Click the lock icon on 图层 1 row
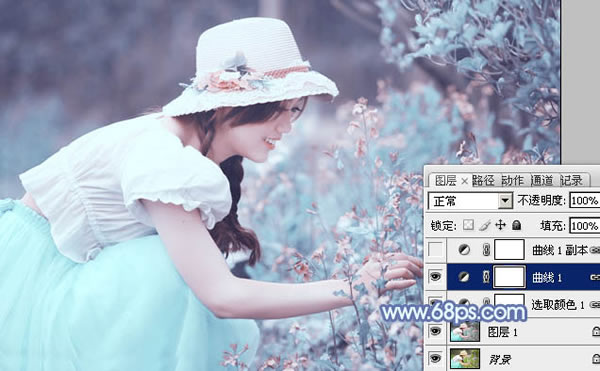Image resolution: width=600 pixels, height=371 pixels. (x=596, y=331)
